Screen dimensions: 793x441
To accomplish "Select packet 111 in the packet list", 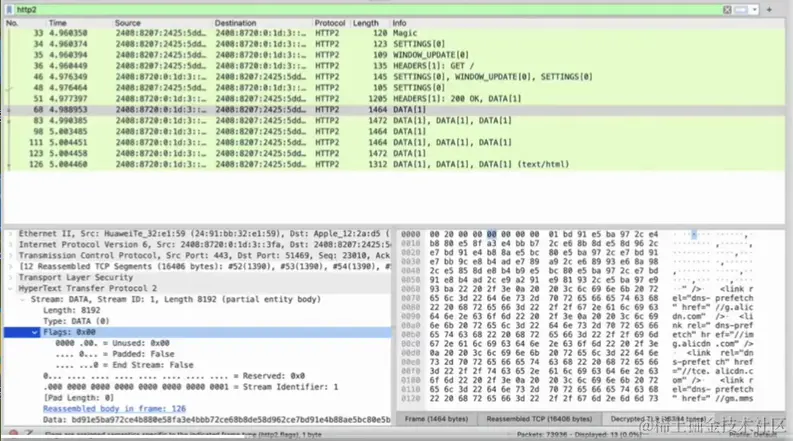I will click(394, 143).
